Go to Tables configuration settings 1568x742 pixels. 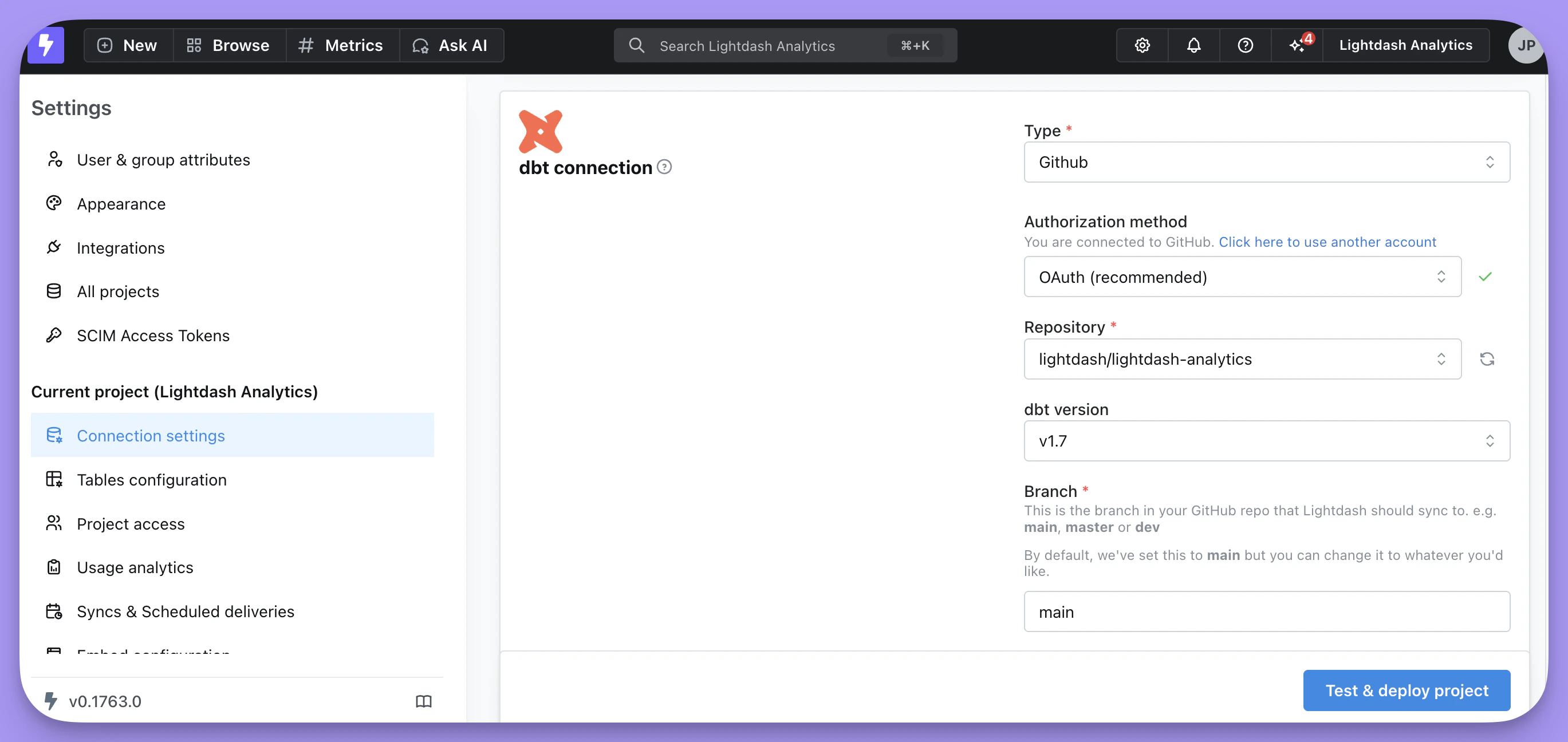pyautogui.click(x=152, y=480)
